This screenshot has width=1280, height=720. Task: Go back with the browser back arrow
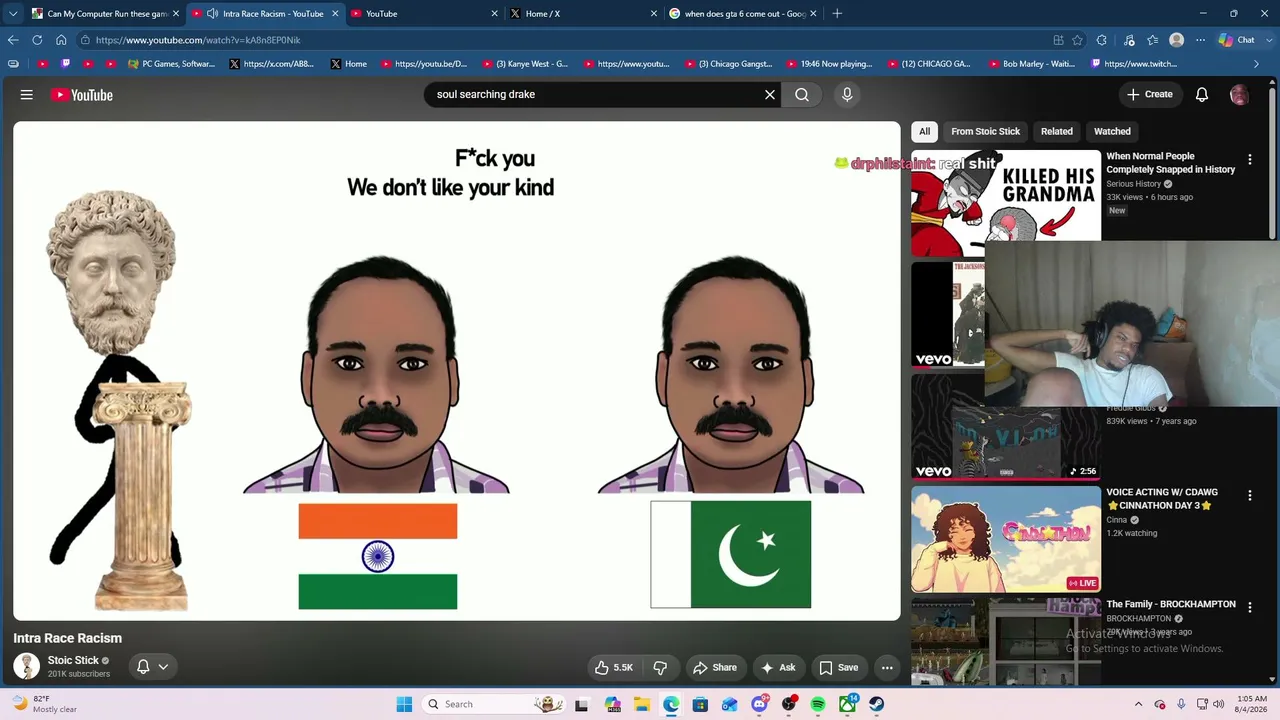tap(13, 40)
